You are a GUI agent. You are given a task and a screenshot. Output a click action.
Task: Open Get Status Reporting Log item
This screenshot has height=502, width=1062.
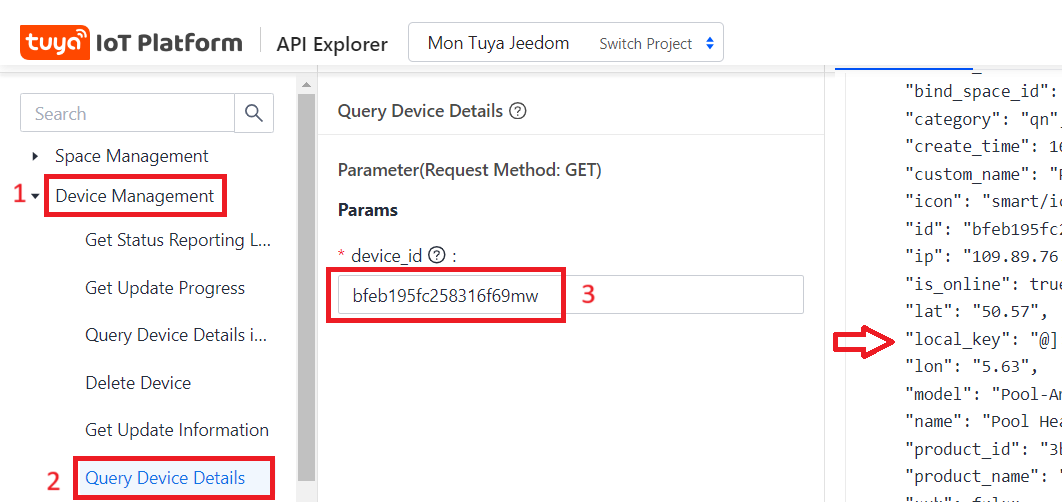(178, 240)
